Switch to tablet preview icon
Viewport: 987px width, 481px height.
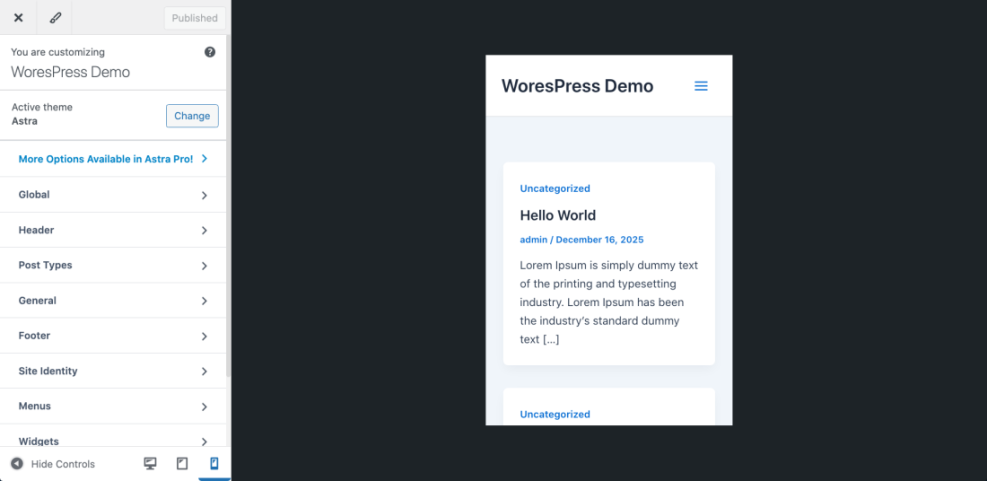[x=182, y=464]
